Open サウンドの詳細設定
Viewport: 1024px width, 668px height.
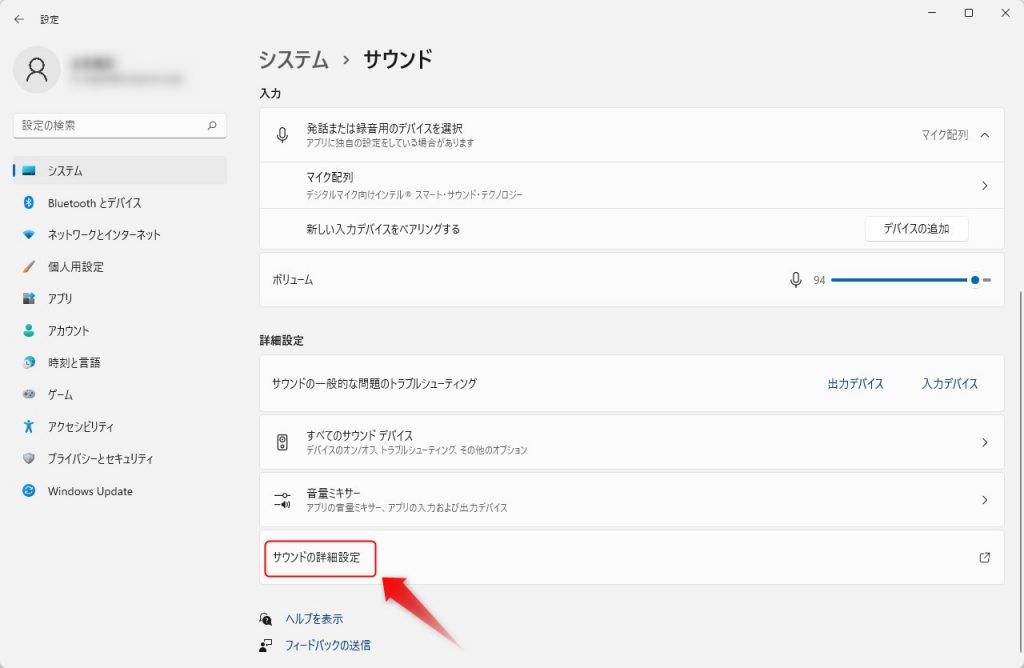632,558
